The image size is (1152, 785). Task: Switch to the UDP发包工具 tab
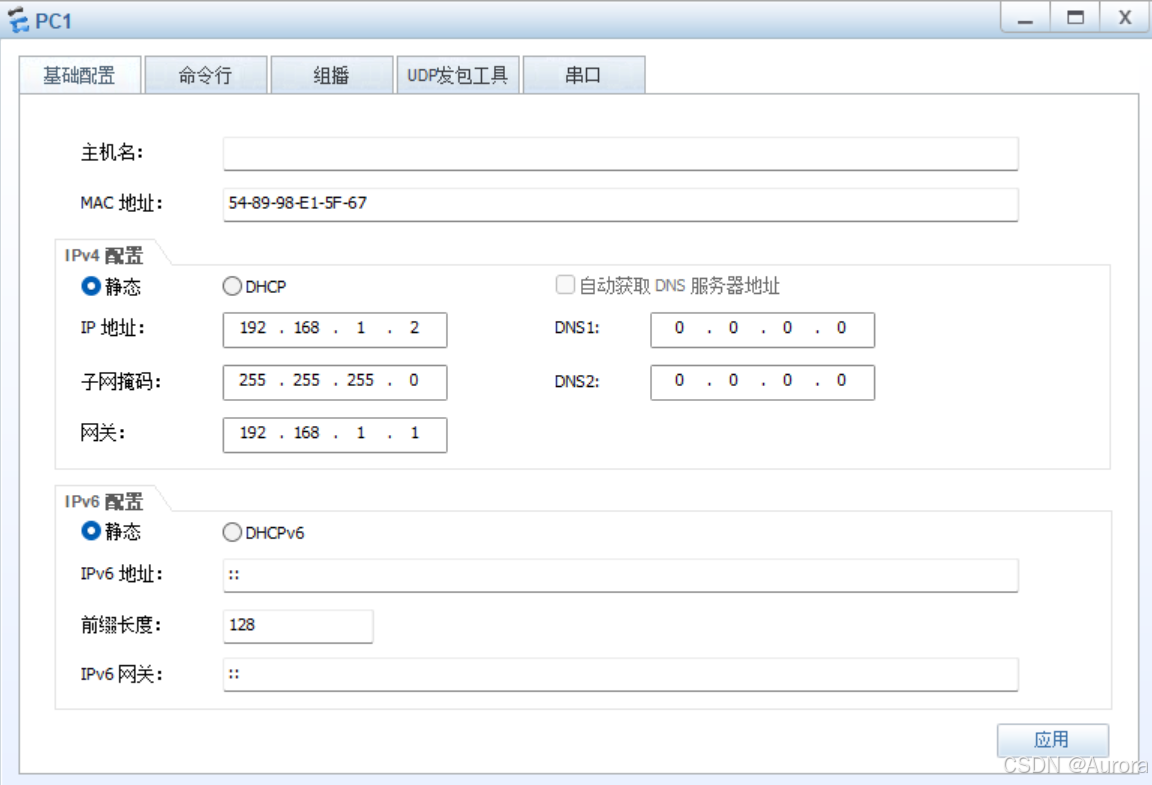pyautogui.click(x=458, y=75)
